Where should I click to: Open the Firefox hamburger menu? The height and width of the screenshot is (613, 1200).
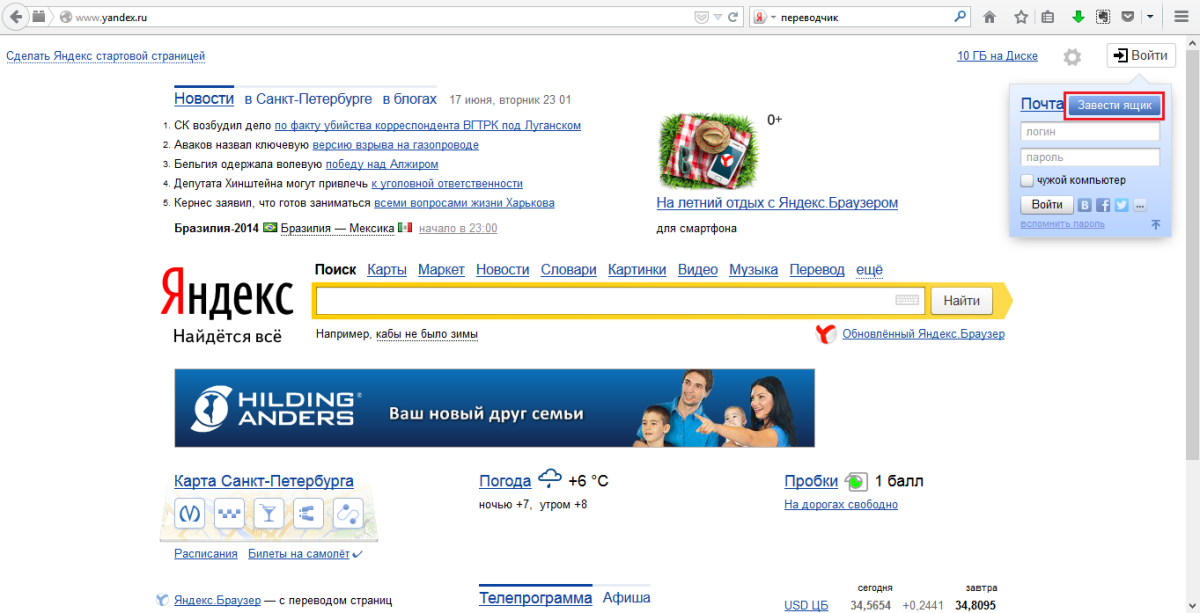coord(1180,17)
